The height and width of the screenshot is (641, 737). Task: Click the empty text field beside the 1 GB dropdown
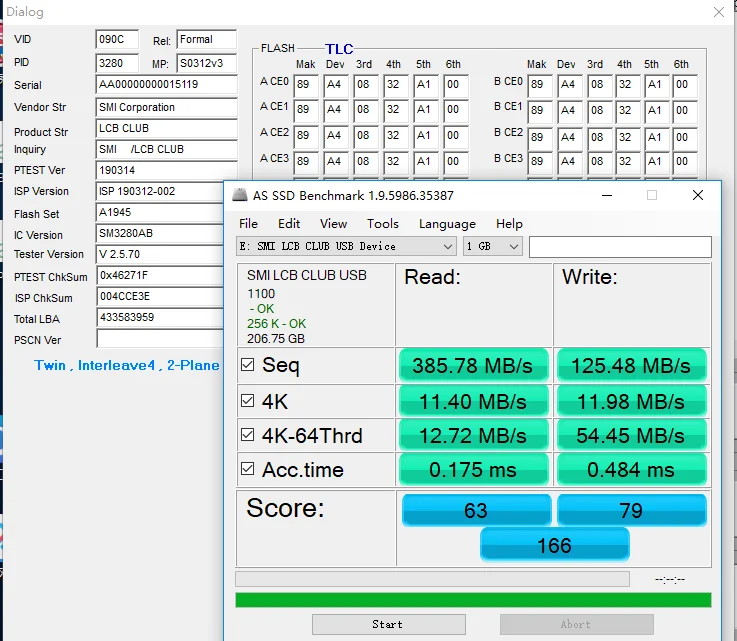pos(620,247)
